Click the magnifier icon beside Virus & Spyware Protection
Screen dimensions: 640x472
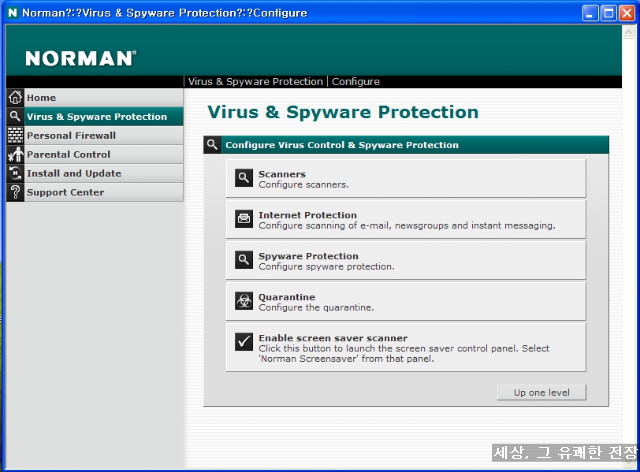[x=15, y=116]
